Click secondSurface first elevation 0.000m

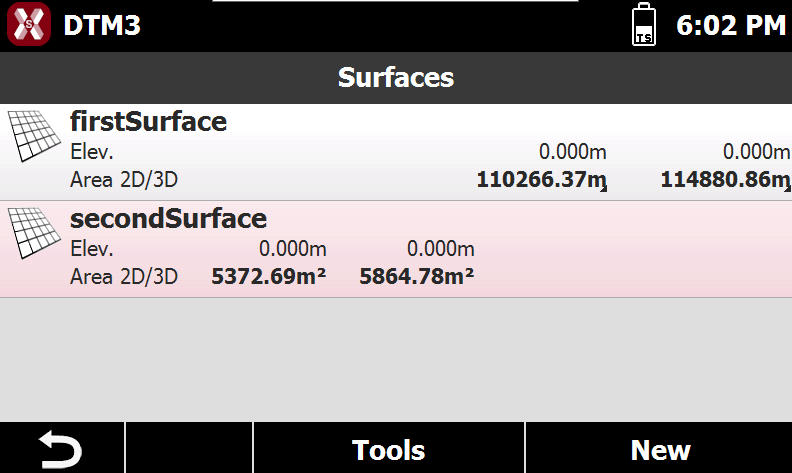coord(292,249)
